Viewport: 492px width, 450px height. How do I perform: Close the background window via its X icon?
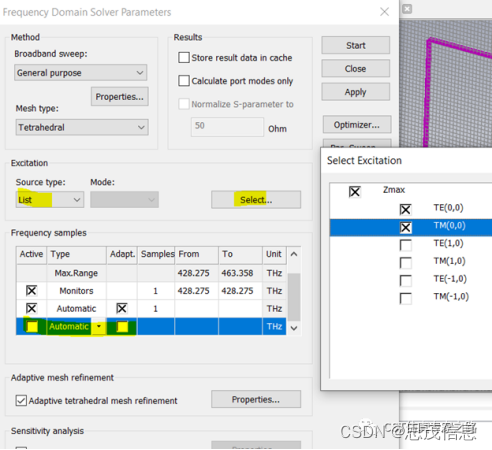click(407, 9)
